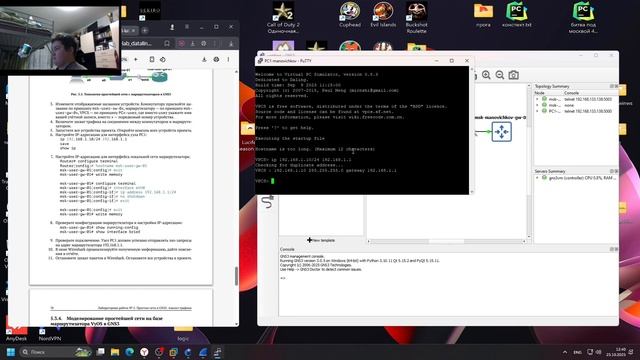Open Buckshot Roulette desktop shortcut
The height and width of the screenshot is (360, 640).
coord(416,17)
